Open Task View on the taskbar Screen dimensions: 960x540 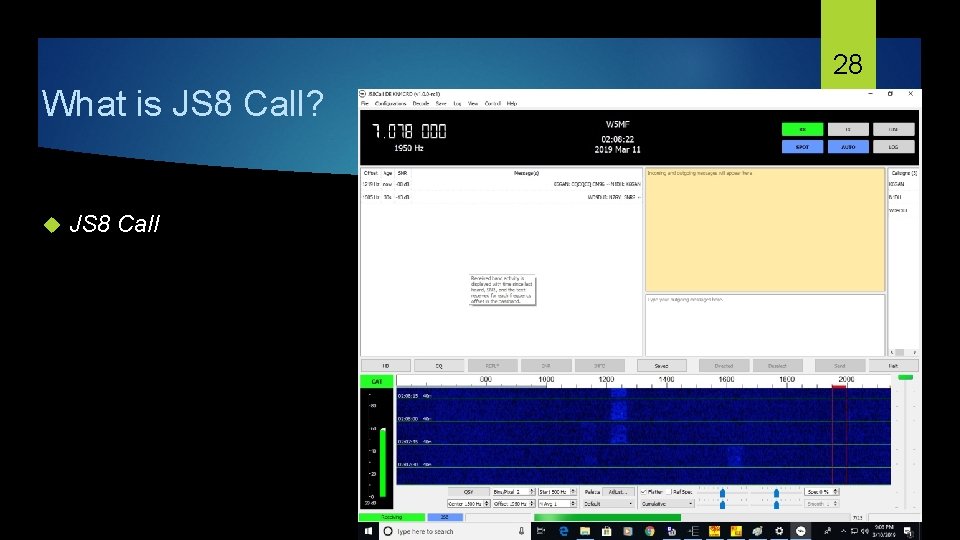click(541, 531)
